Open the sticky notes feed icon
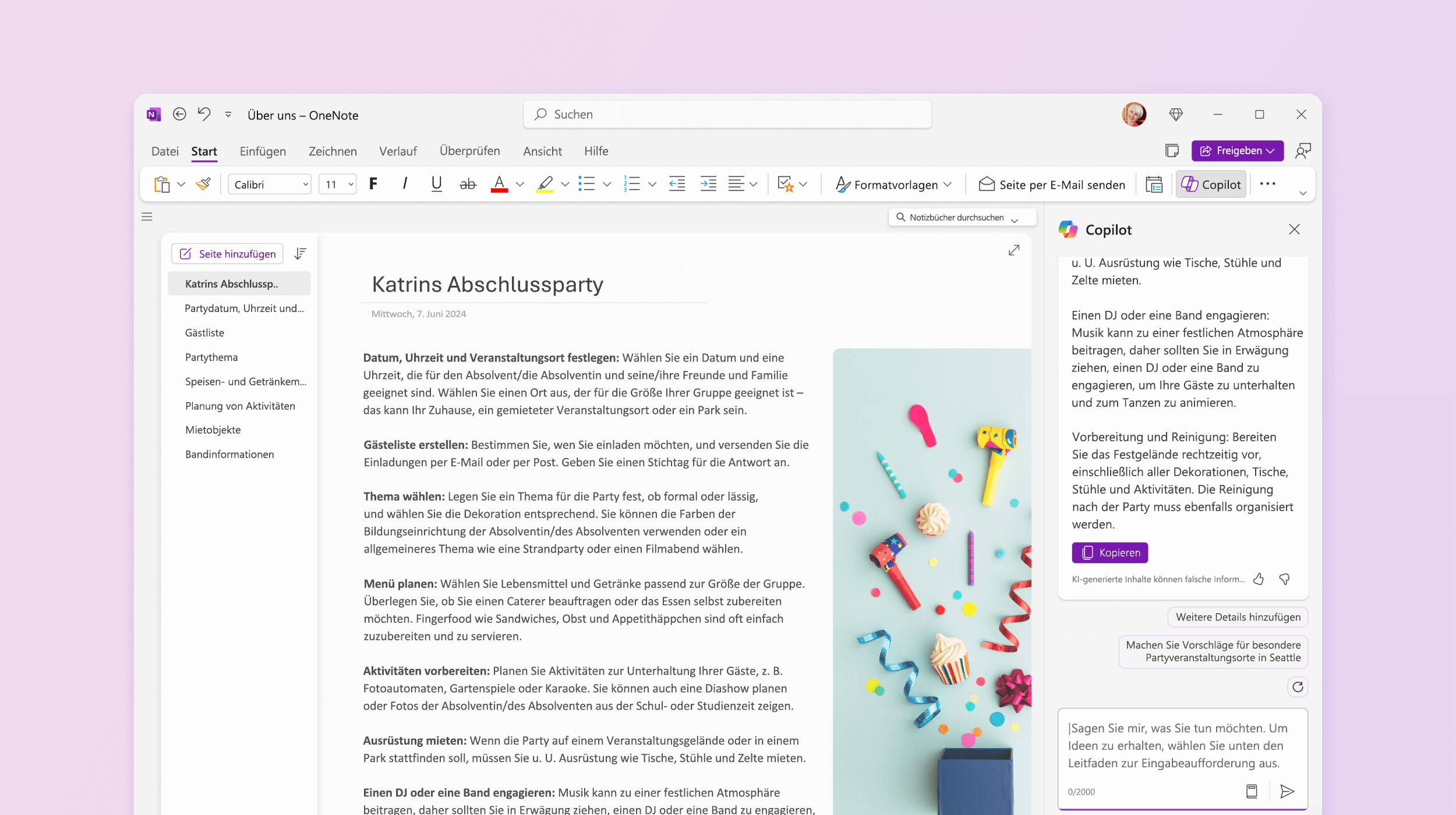 coord(1172,151)
